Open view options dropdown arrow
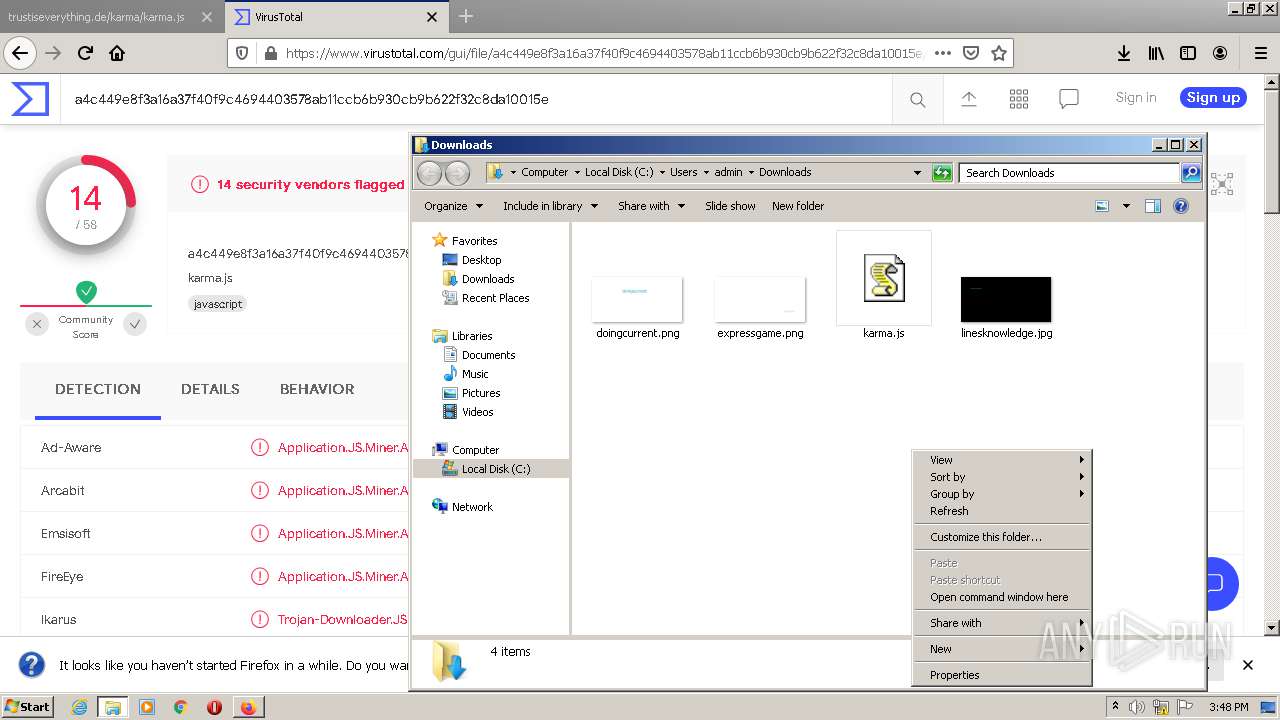Image resolution: width=1280 pixels, height=720 pixels. click(1126, 206)
